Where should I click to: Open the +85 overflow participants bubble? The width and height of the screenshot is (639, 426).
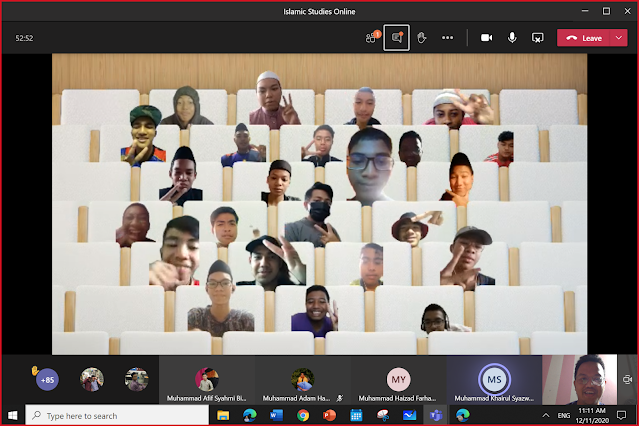(47, 380)
